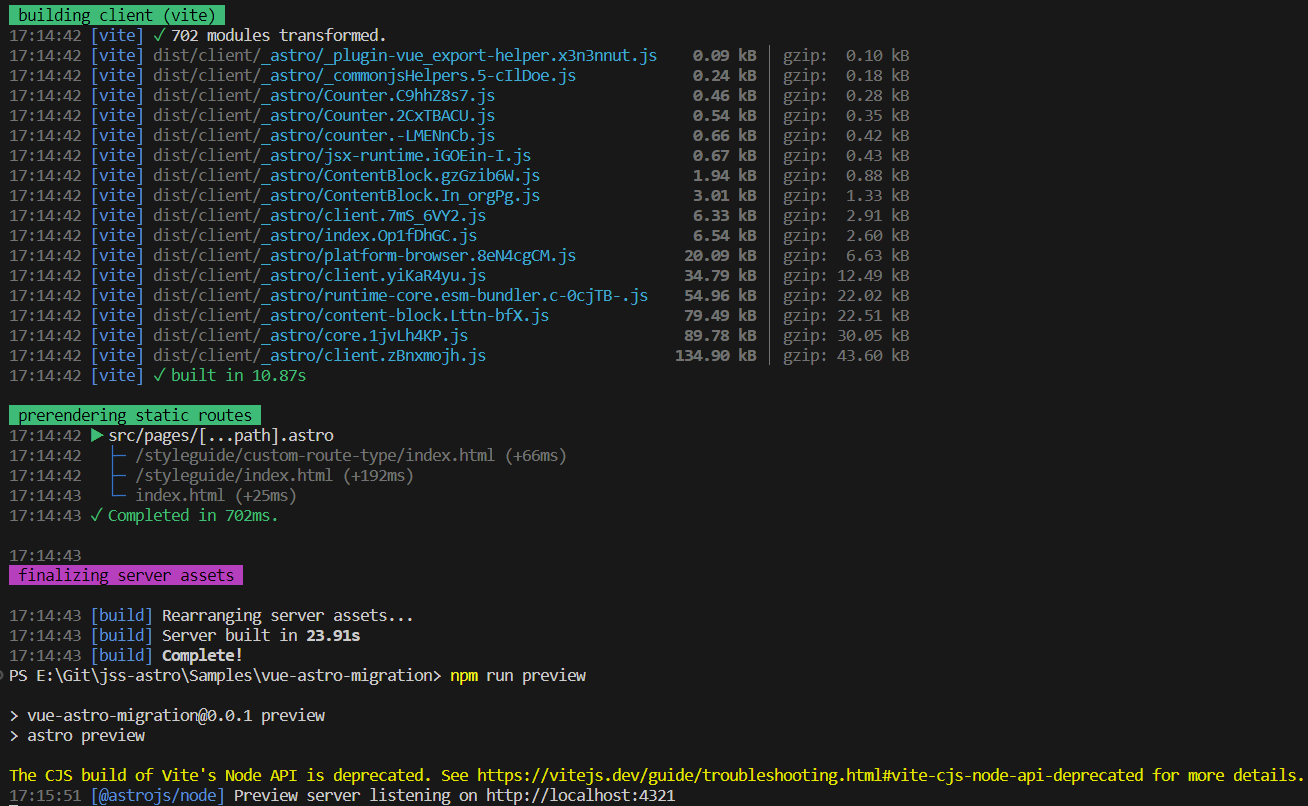1308x806 pixels.
Task: Click the "prerendering static routes" label
Action: [x=134, y=415]
